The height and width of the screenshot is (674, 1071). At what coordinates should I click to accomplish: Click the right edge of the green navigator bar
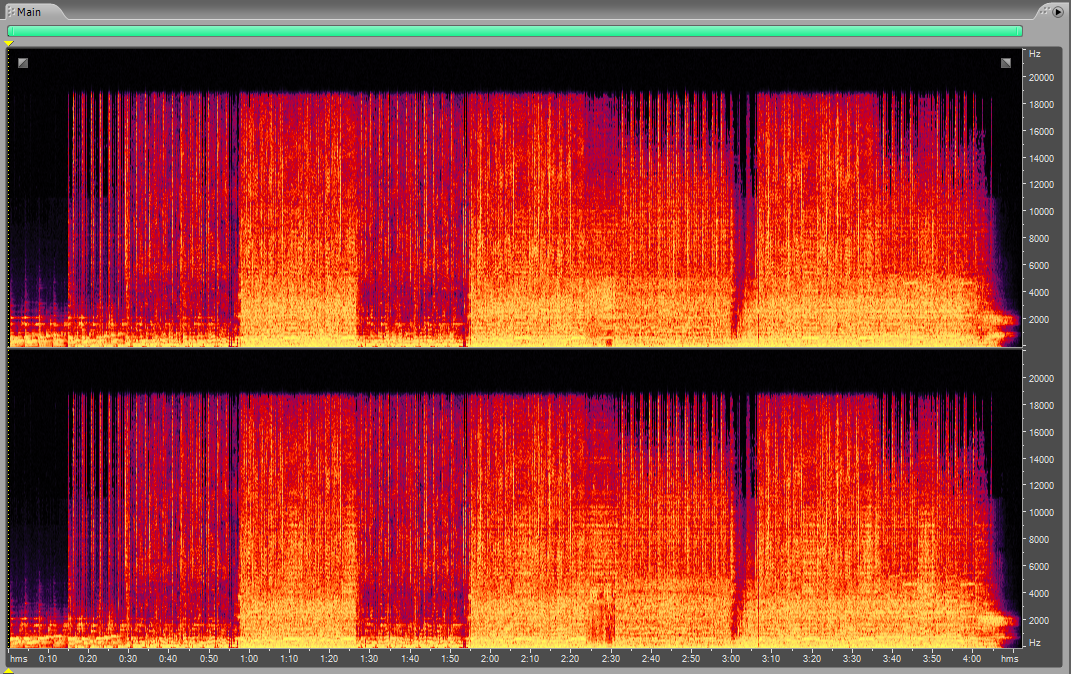tap(1021, 31)
